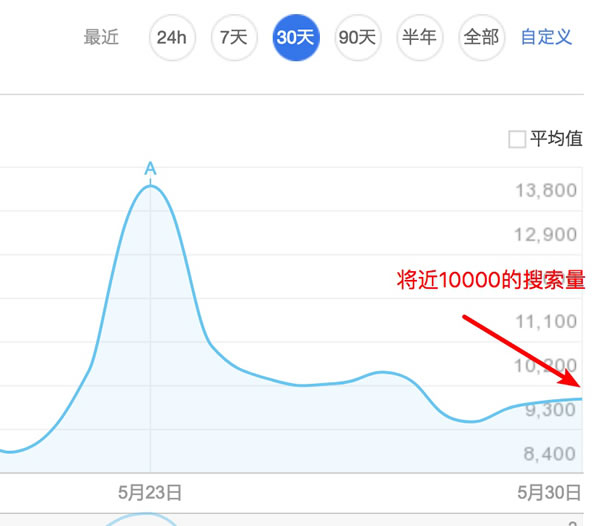Click the 5月23日 x-axis date label
600x526 pixels.
(150, 492)
